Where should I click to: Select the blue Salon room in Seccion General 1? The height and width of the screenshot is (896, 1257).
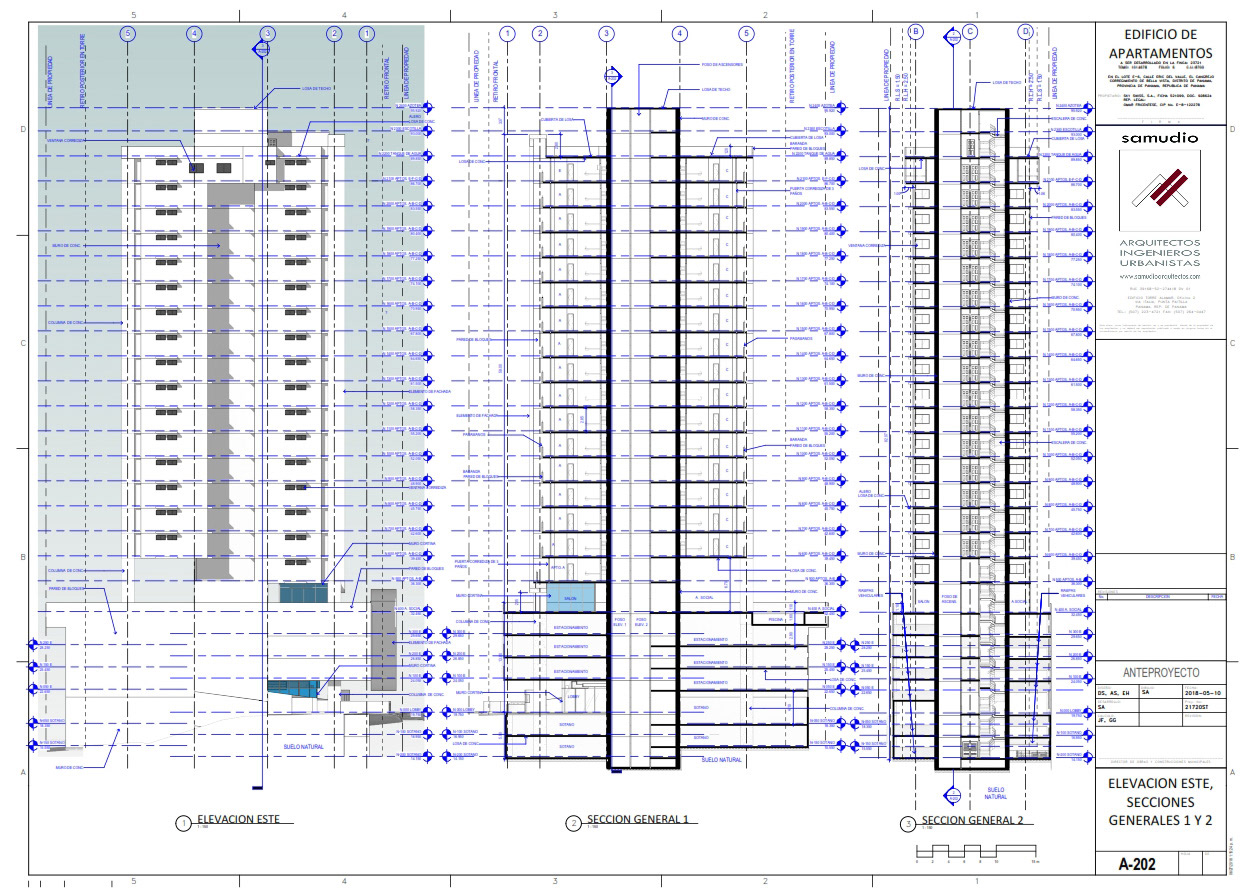point(571,598)
